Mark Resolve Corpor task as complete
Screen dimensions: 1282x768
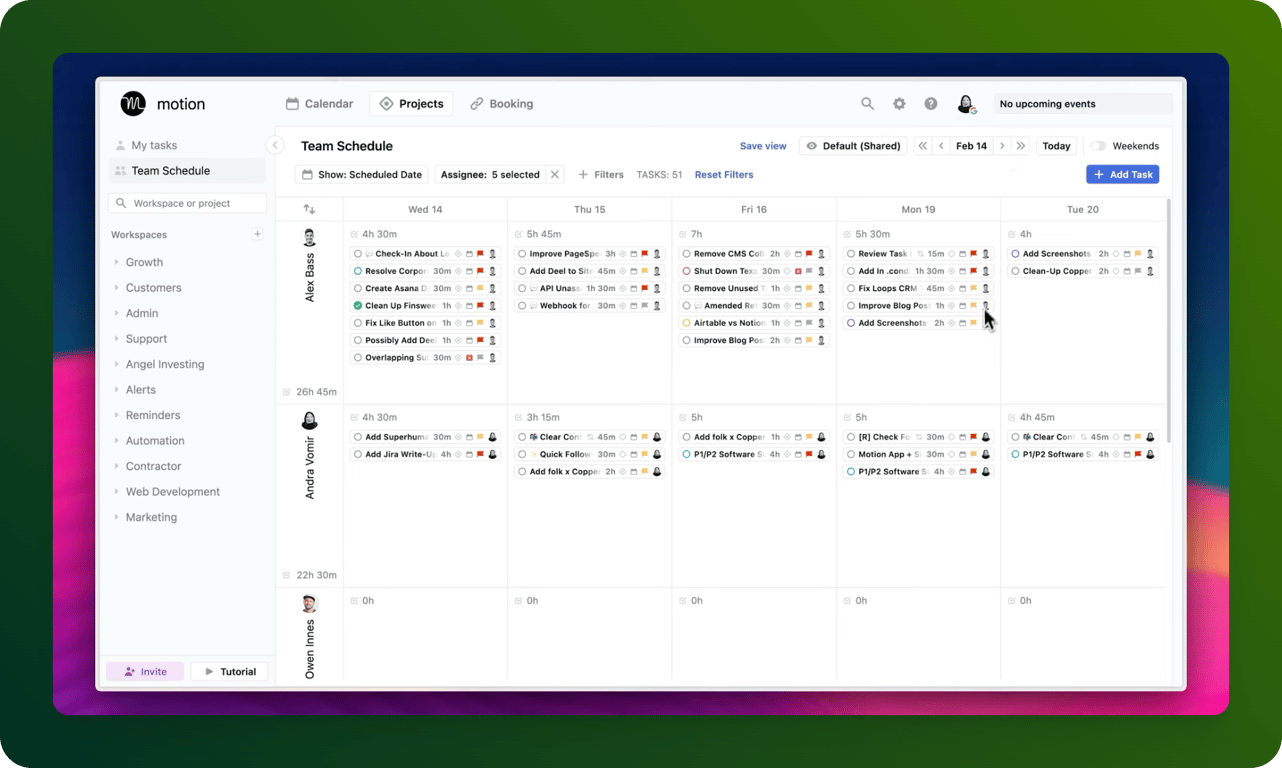(358, 271)
